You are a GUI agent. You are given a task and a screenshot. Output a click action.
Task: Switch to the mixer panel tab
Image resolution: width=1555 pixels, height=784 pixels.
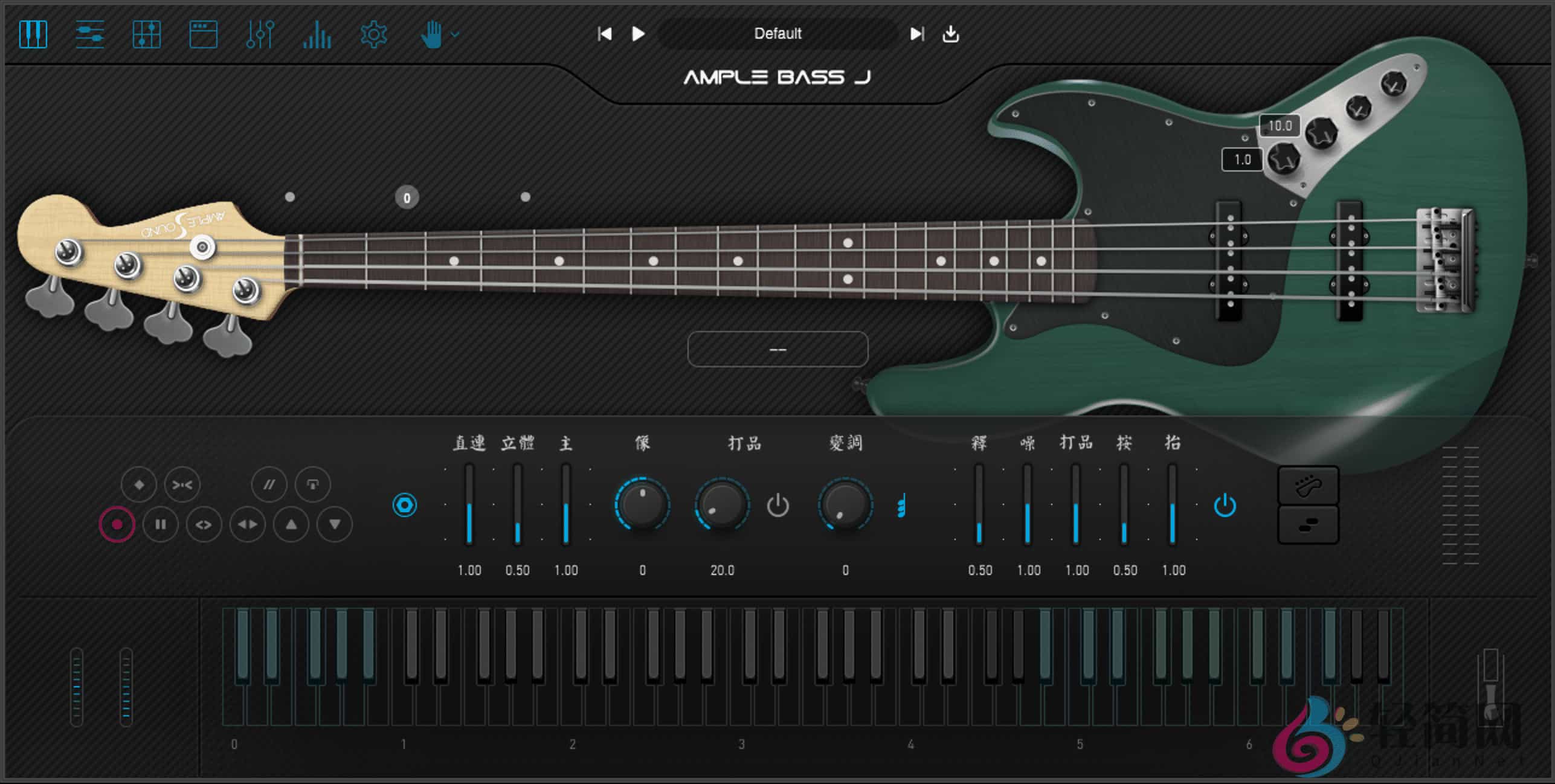coord(89,34)
